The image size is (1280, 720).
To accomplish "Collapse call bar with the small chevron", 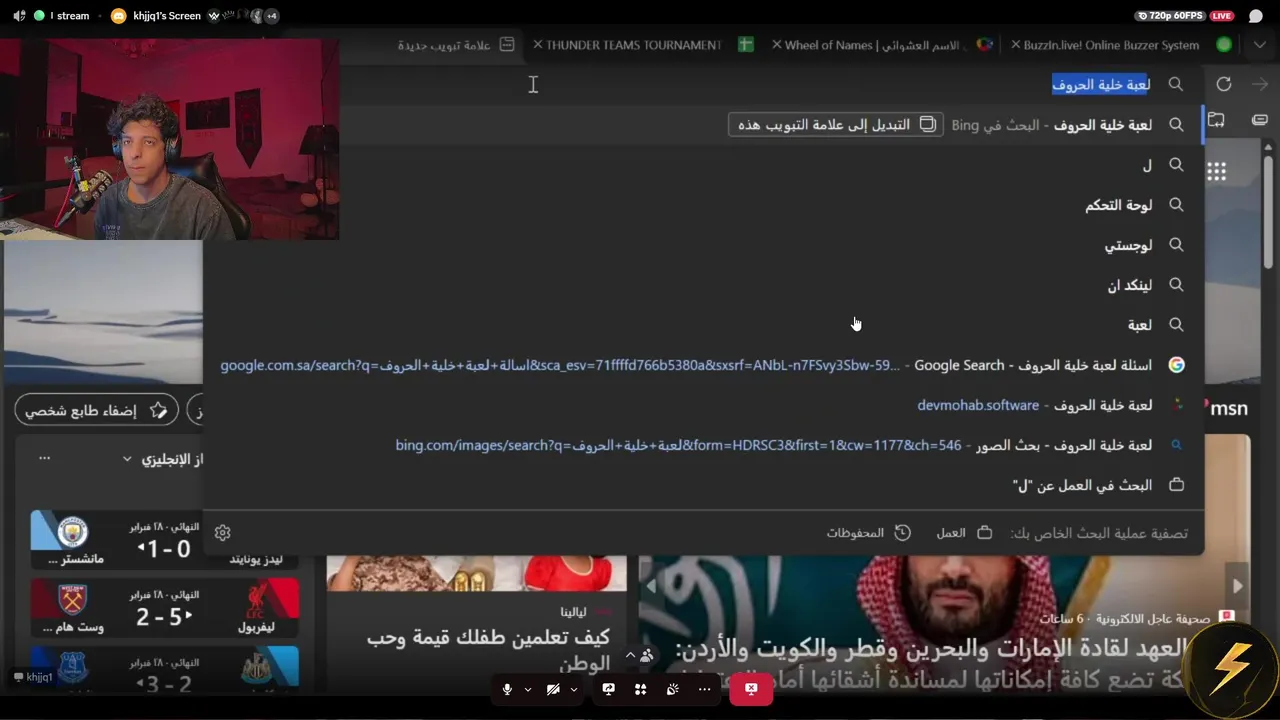I will [630, 656].
